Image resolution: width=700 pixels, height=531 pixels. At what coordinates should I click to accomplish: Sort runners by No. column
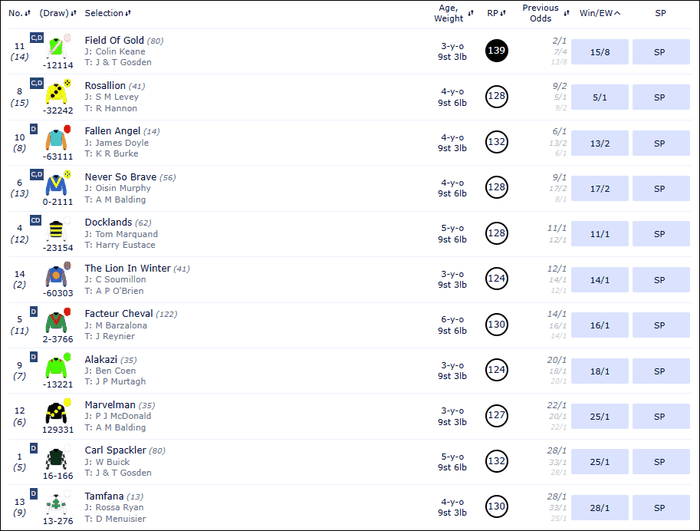[20, 13]
